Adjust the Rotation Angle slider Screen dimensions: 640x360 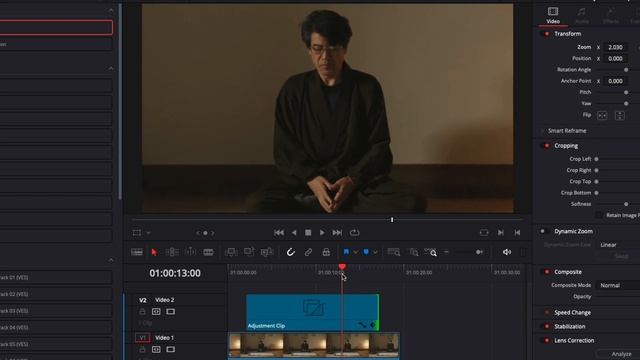tap(626, 70)
